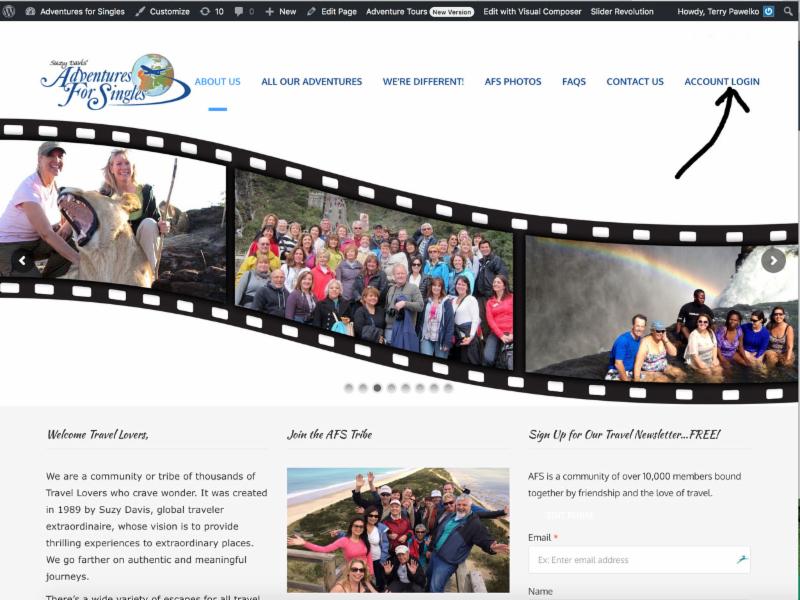The width and height of the screenshot is (800, 600).
Task: Advance to the next slide with right arrow
Action: [773, 260]
